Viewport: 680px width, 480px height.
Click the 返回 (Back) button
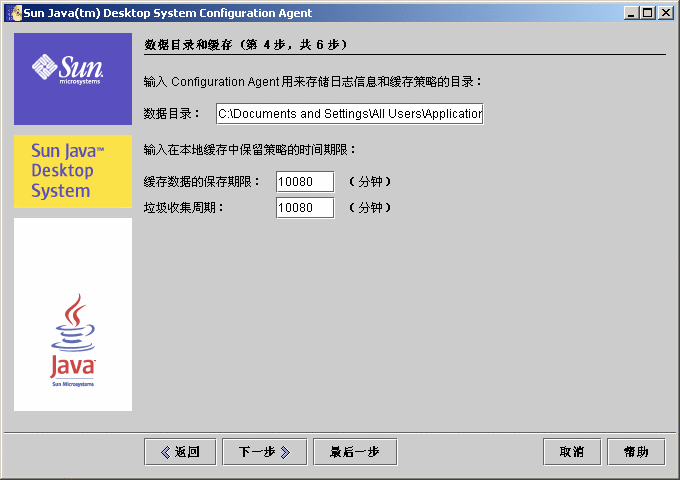pos(180,452)
